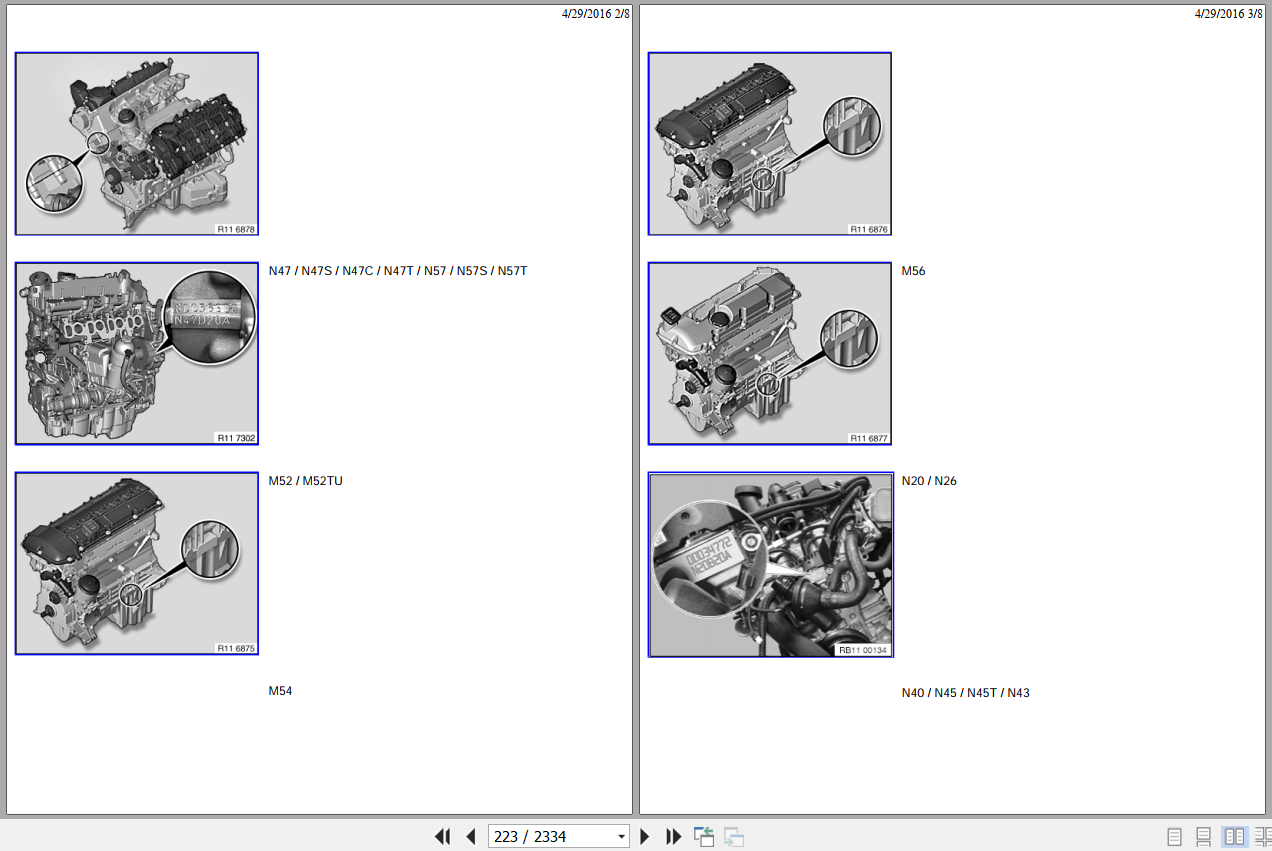Image resolution: width=1272 pixels, height=851 pixels.
Task: Enable continuous page scrolling view
Action: [x=1204, y=837]
